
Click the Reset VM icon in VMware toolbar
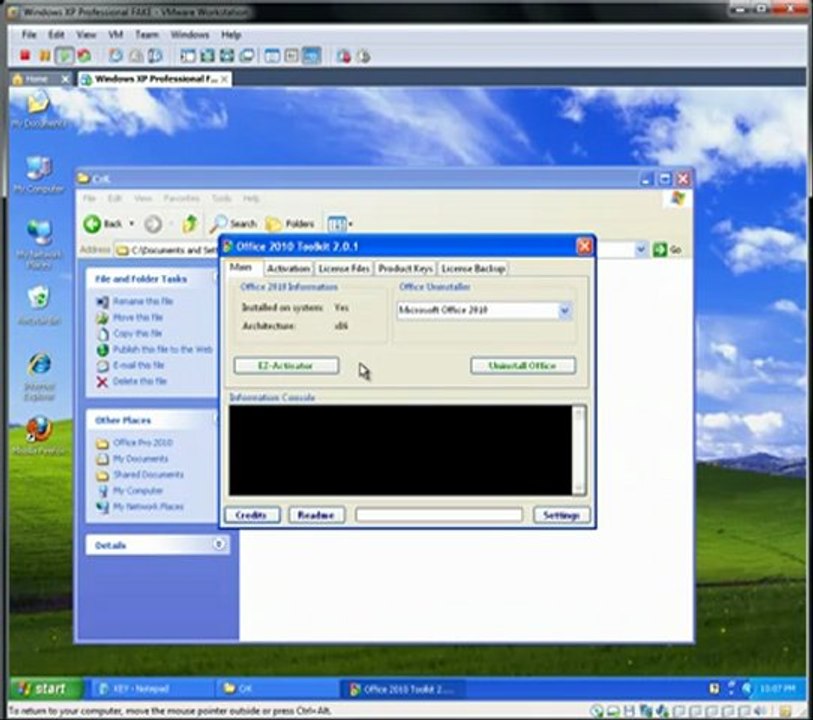[84, 55]
